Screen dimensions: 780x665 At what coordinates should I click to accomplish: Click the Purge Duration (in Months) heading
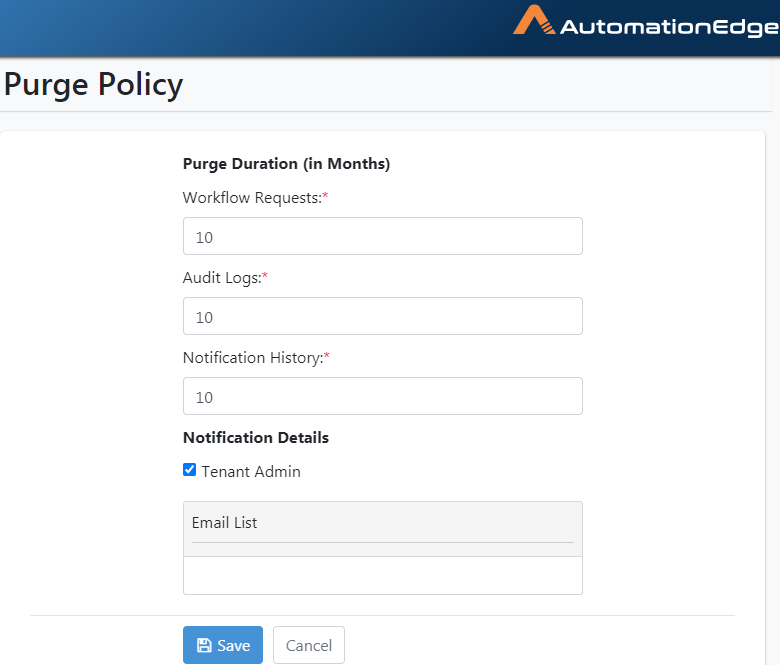(x=287, y=164)
